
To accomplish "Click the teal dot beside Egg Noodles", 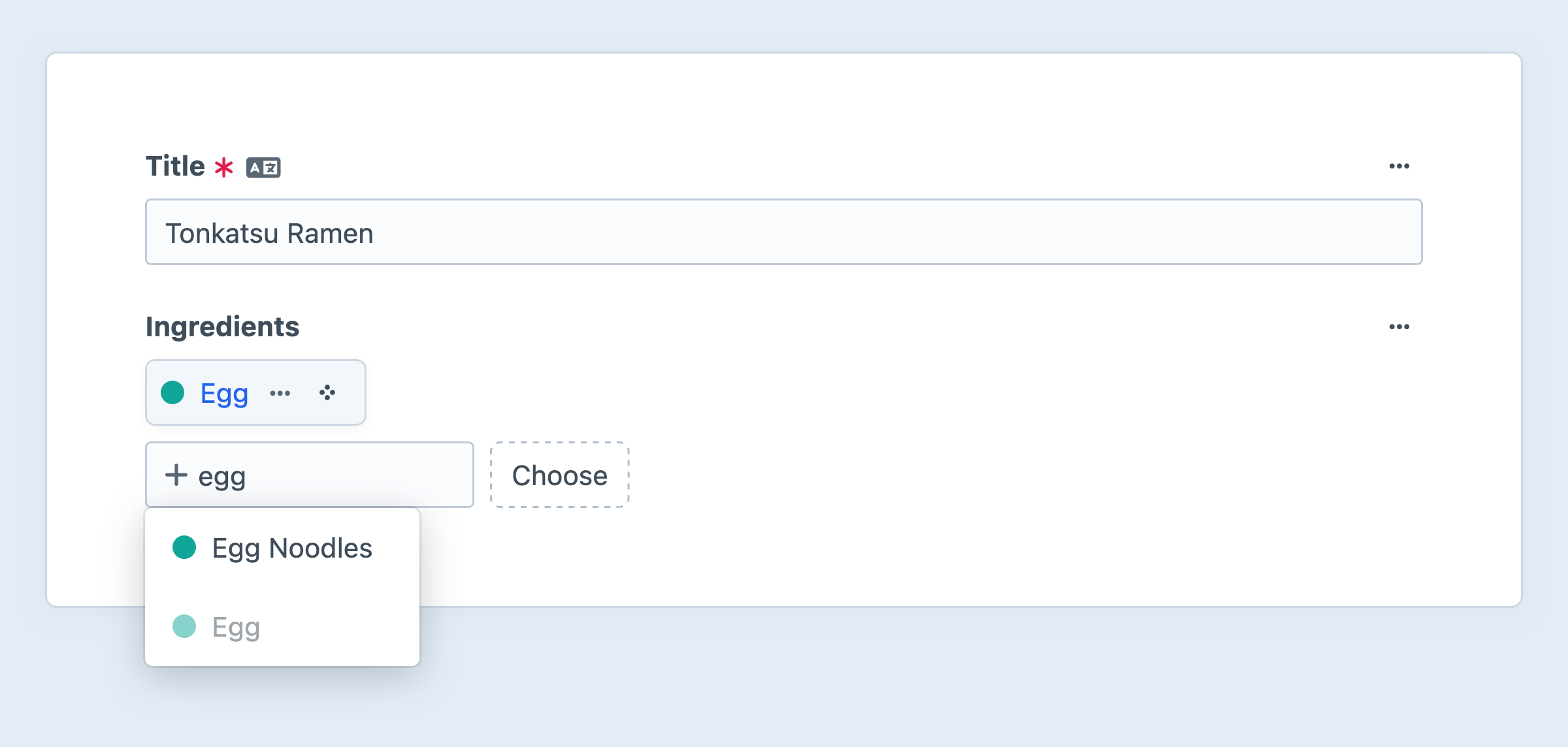I will [184, 548].
